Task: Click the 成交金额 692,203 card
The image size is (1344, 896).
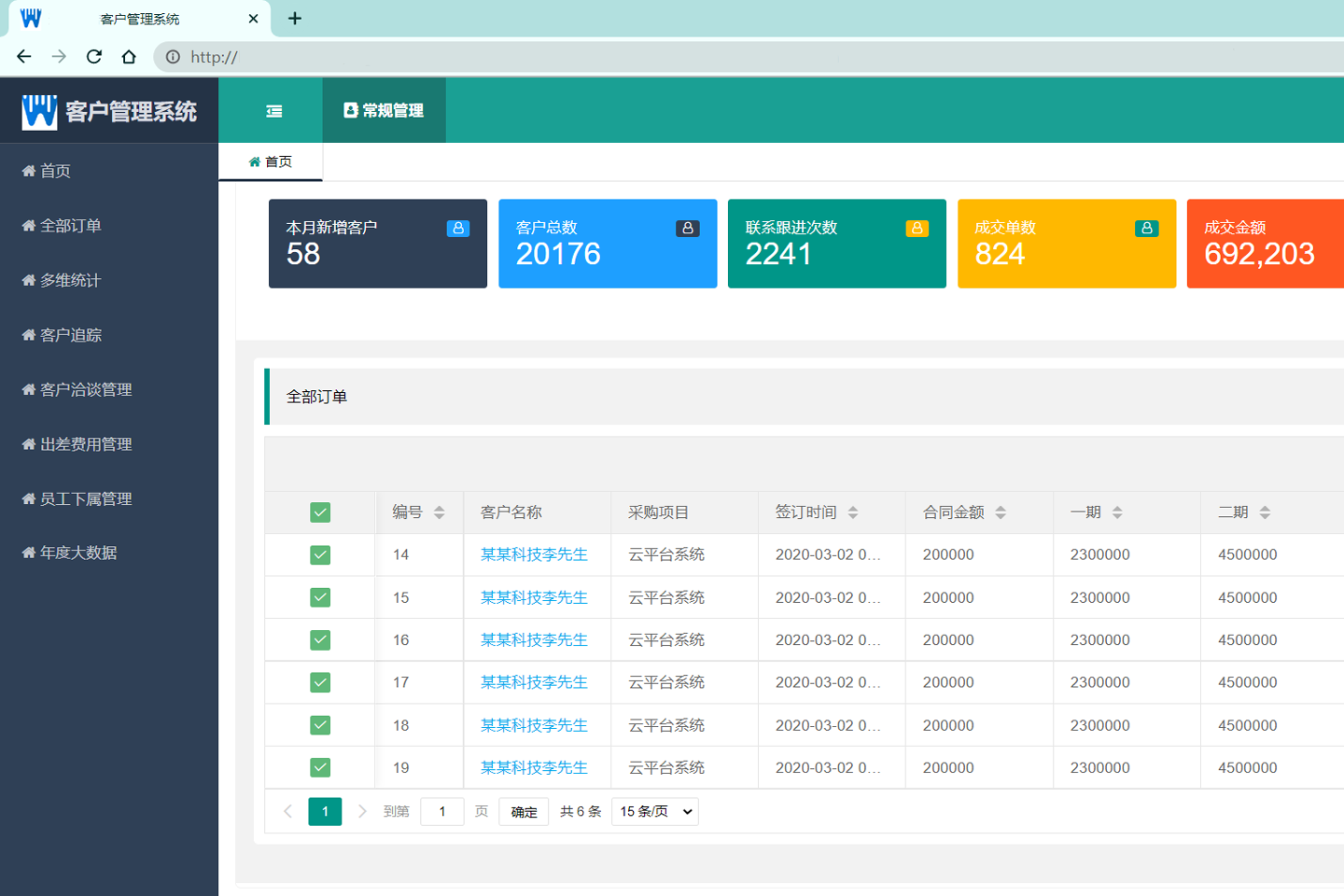Action: coord(1266,244)
